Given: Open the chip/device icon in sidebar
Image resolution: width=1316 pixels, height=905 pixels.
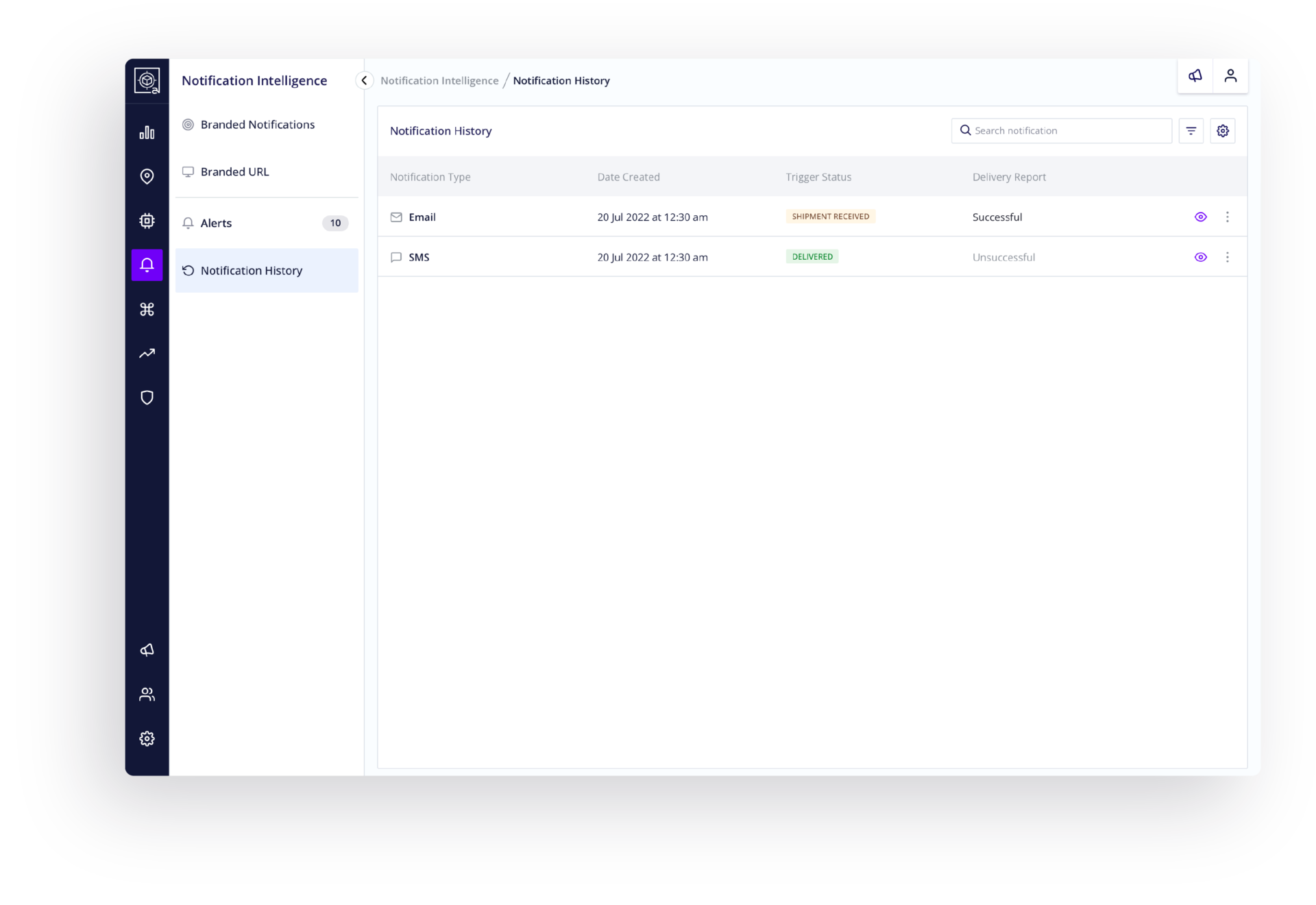Looking at the screenshot, I should (x=147, y=221).
